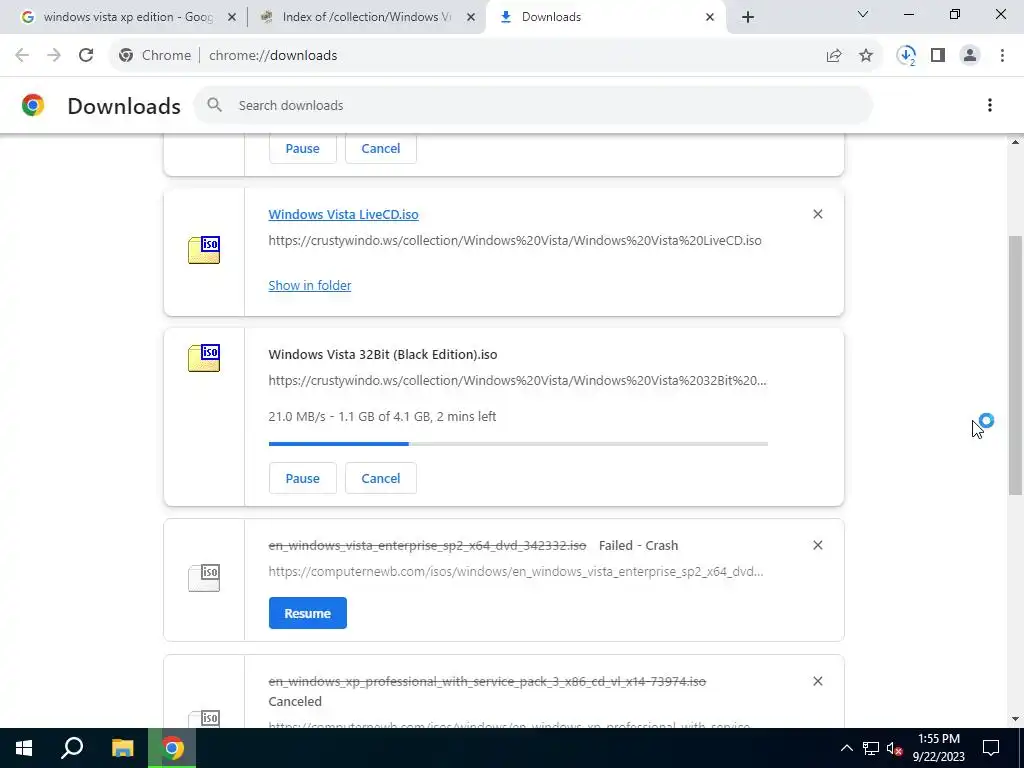The width and height of the screenshot is (1024, 768).
Task: Open the Chrome profile avatar
Action: [x=970, y=56]
